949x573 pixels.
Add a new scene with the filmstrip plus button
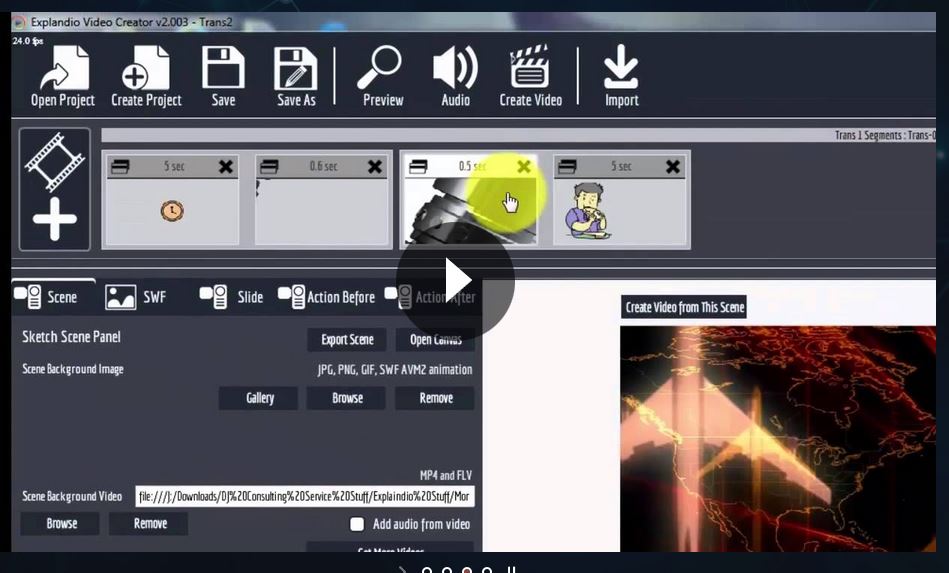(54, 189)
